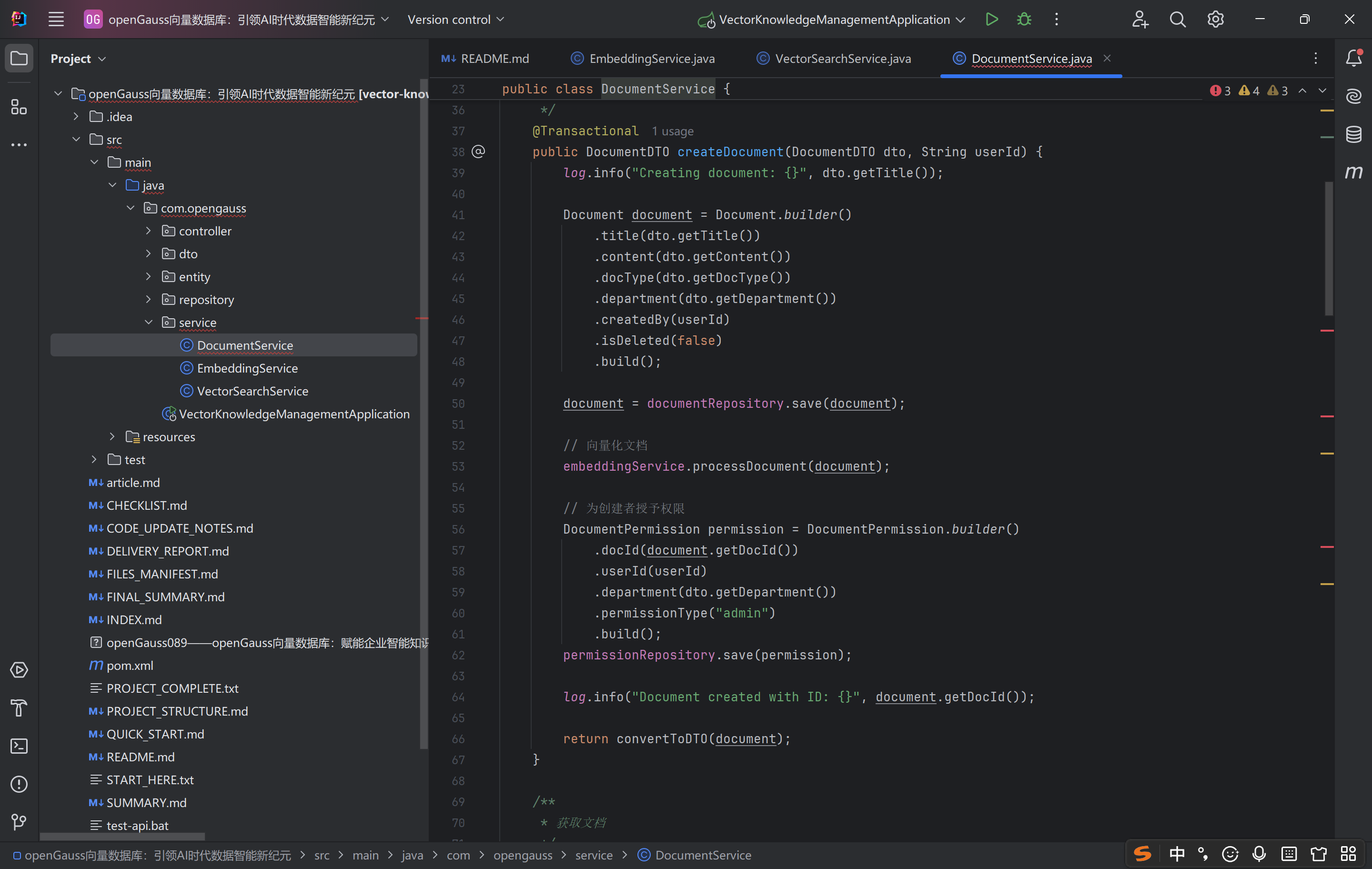Open the Maven tool window
The width and height of the screenshot is (1372, 869).
click(1353, 172)
